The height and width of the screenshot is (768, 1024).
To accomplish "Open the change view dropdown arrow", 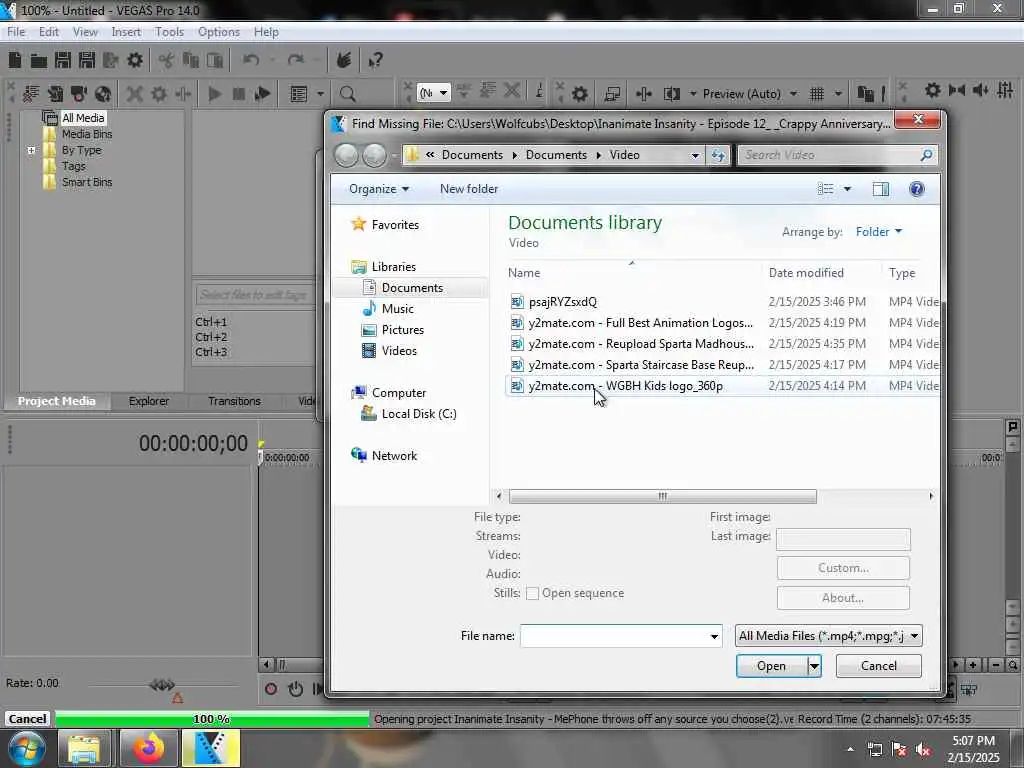I will [x=847, y=189].
